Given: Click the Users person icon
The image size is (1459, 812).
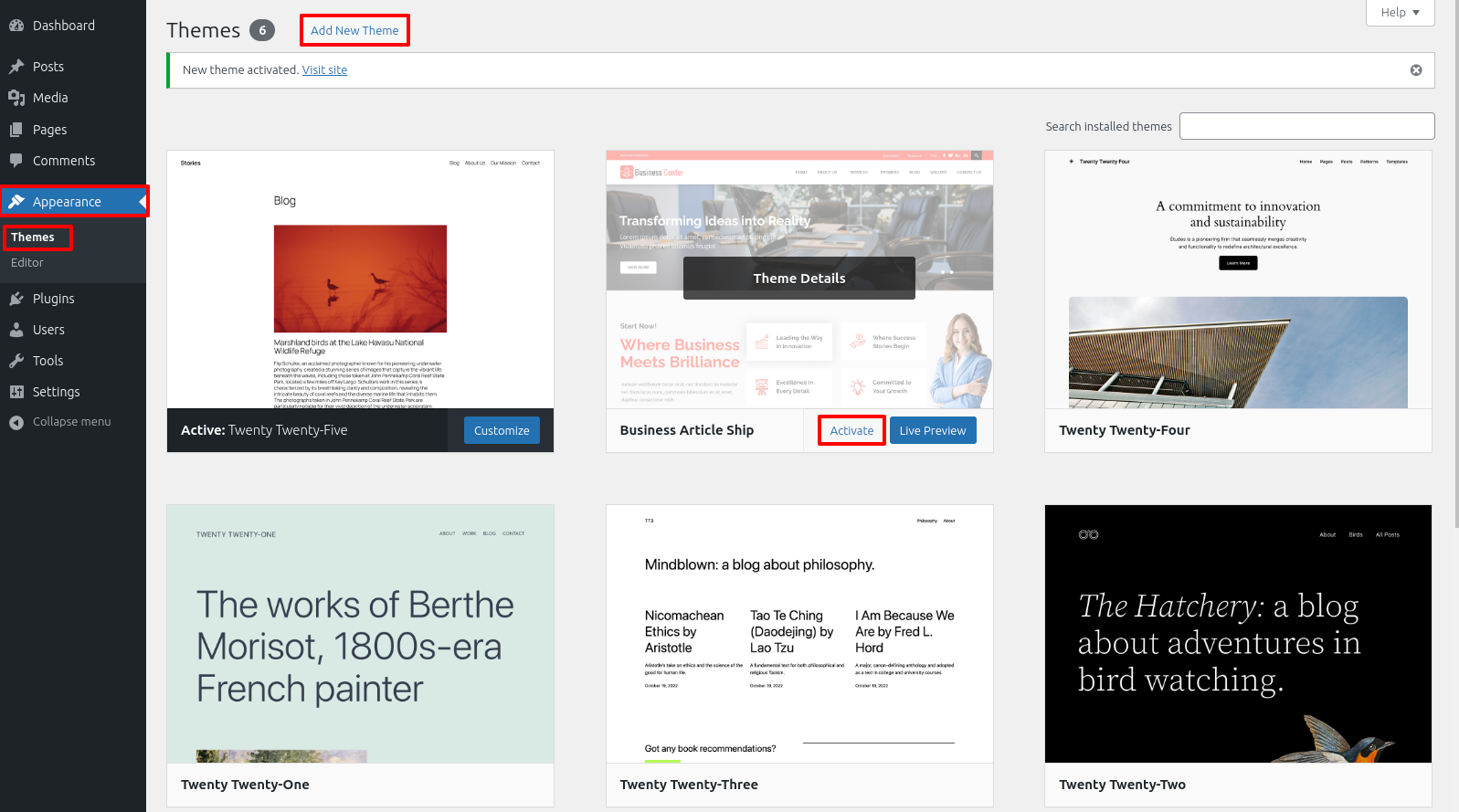Looking at the screenshot, I should coord(16,330).
